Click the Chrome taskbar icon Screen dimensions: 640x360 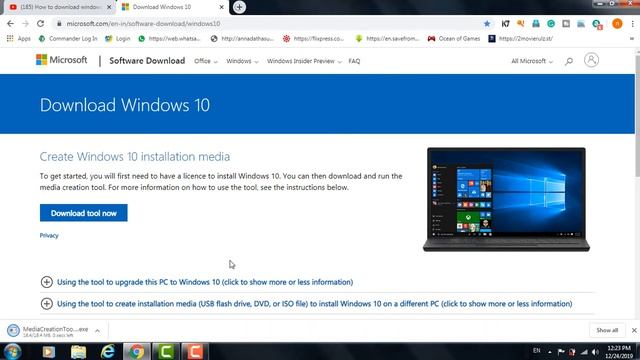click(137, 351)
